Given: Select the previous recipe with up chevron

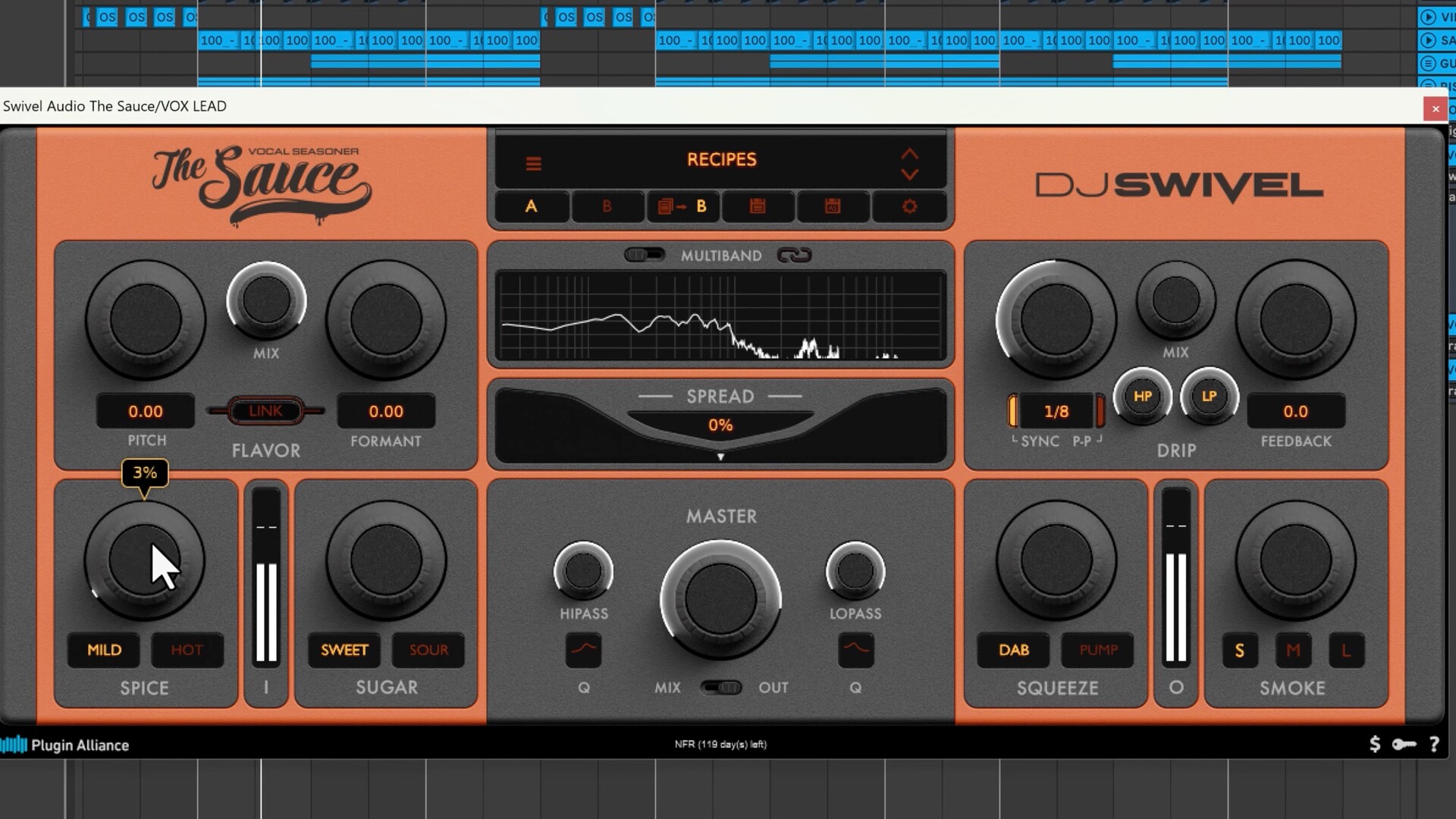Looking at the screenshot, I should point(909,153).
